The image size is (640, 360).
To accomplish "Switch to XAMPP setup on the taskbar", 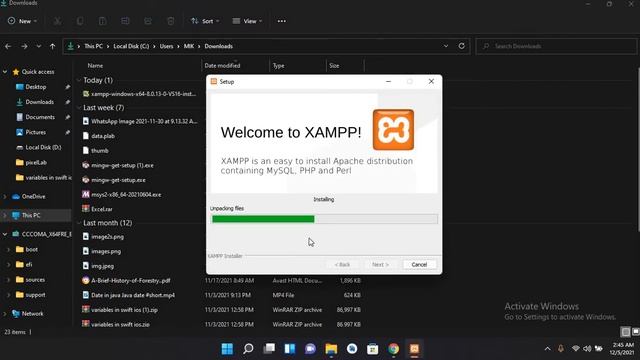I will coord(414,349).
